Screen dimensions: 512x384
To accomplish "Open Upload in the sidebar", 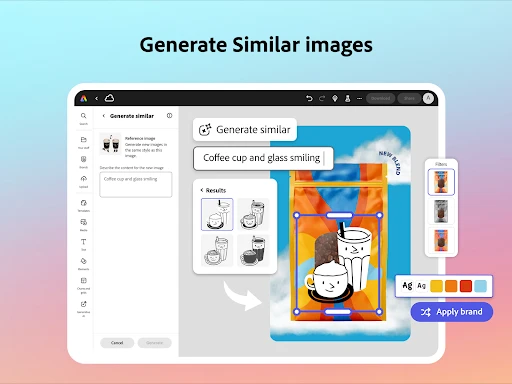I will pyautogui.click(x=83, y=182).
